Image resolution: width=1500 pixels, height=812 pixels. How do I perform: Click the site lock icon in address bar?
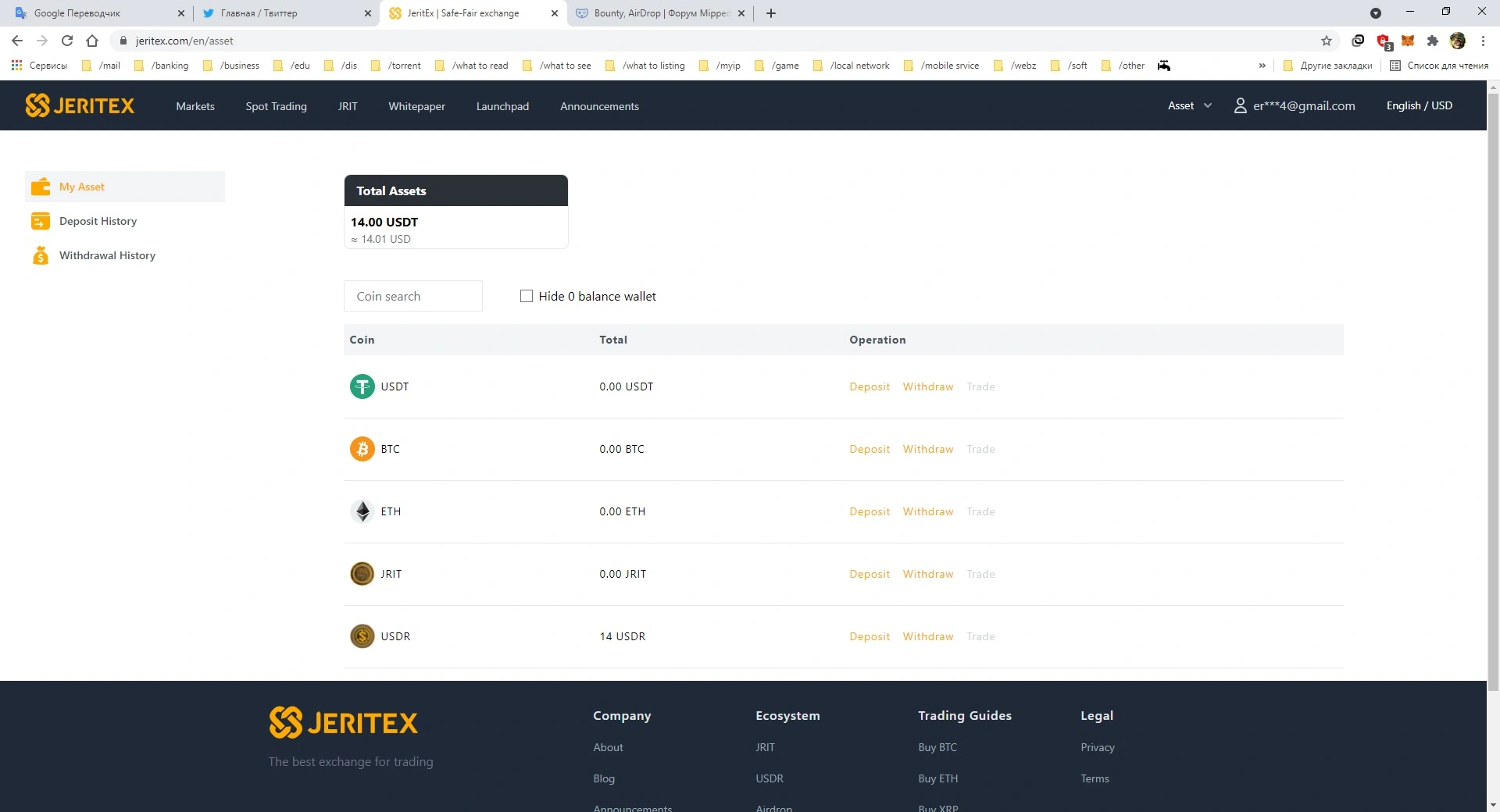(x=123, y=41)
